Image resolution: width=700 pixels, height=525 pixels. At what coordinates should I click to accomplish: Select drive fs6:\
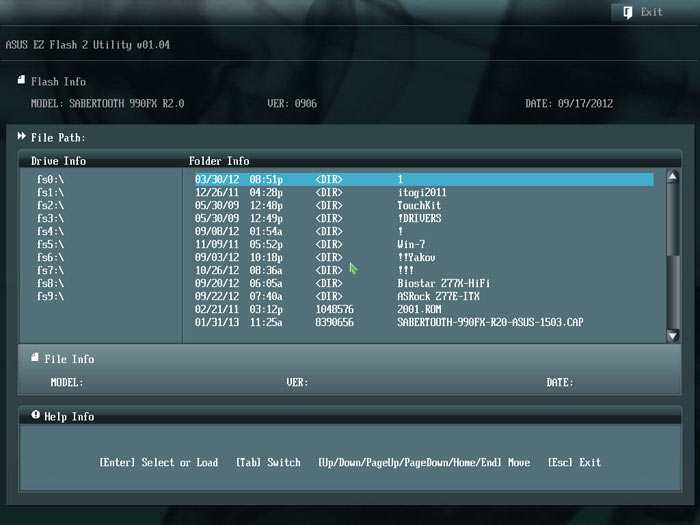pos(50,258)
